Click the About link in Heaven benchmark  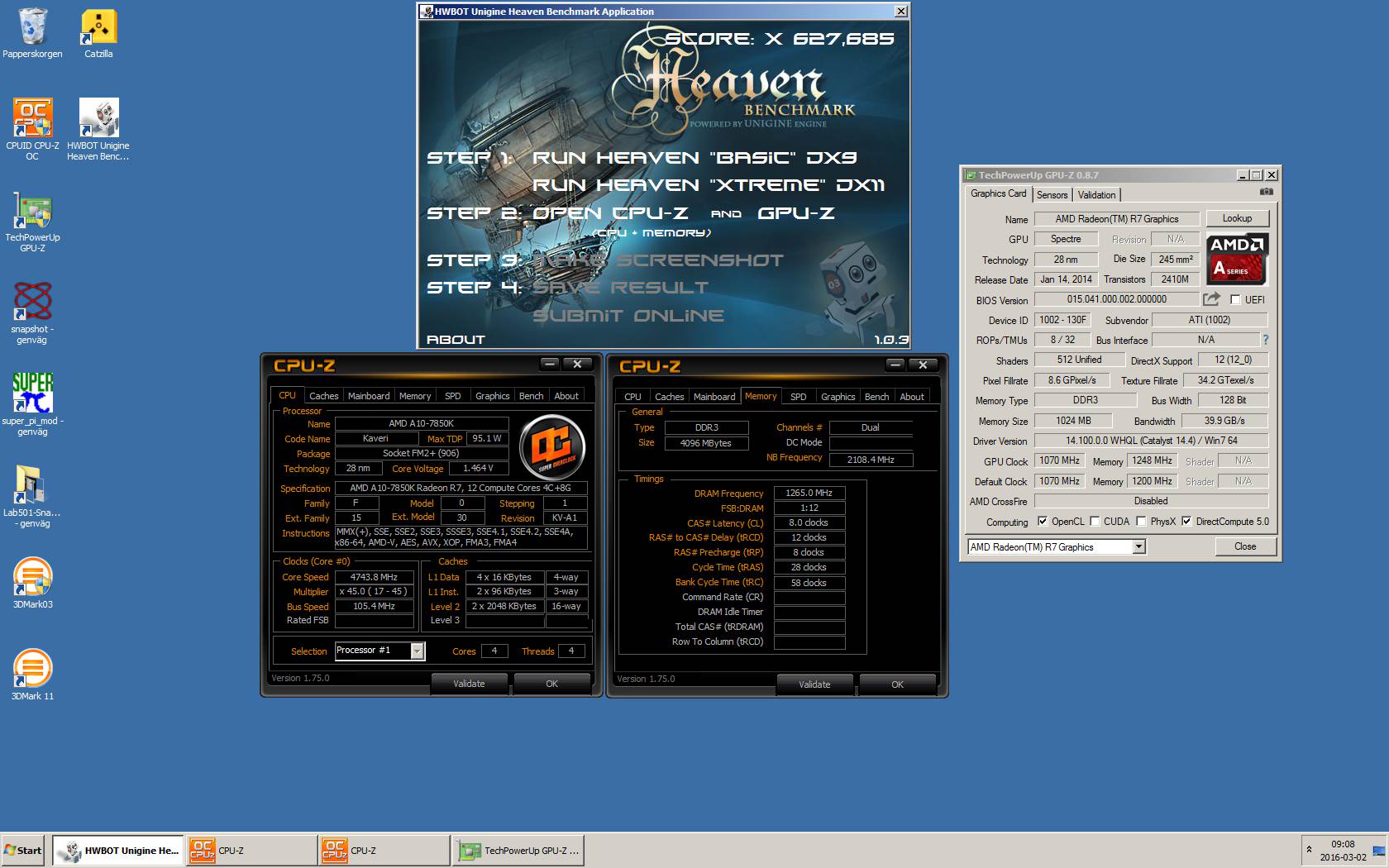tap(456, 339)
